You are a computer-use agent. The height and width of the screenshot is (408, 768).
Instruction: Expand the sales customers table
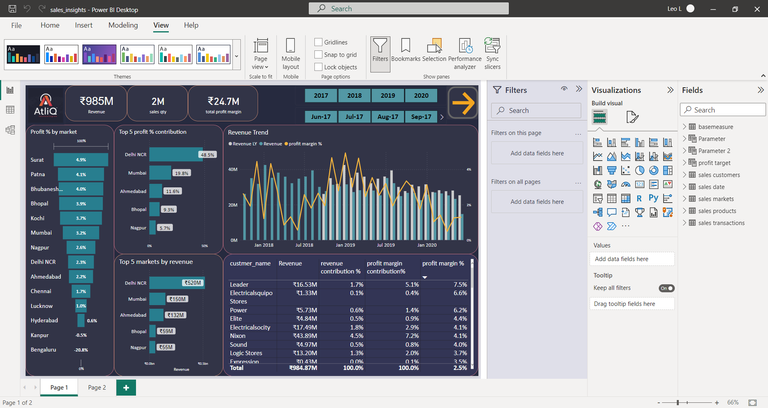[686, 175]
